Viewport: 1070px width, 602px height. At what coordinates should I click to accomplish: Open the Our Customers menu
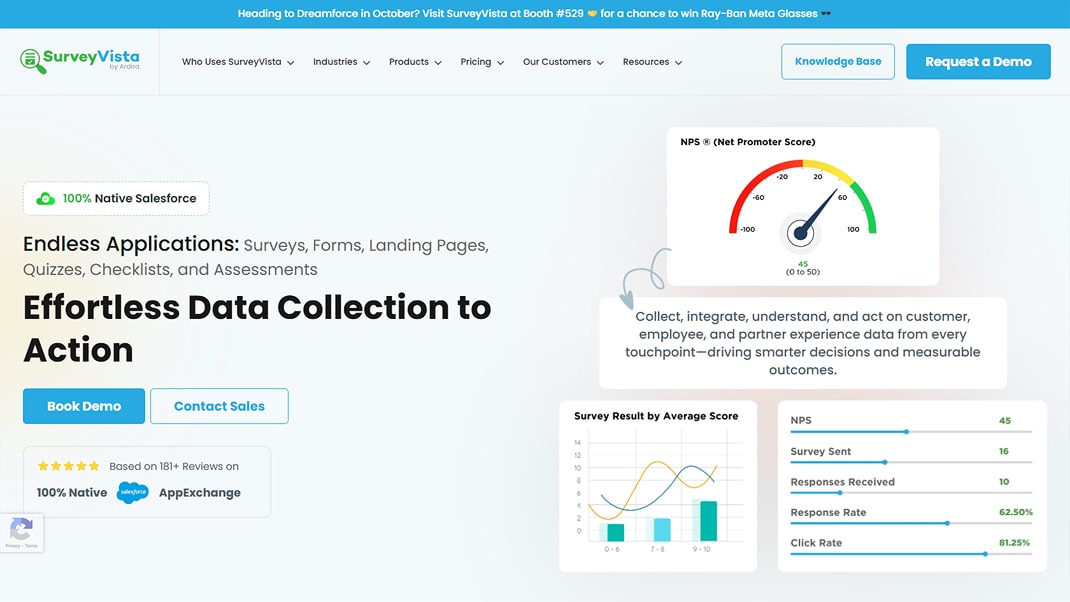563,62
